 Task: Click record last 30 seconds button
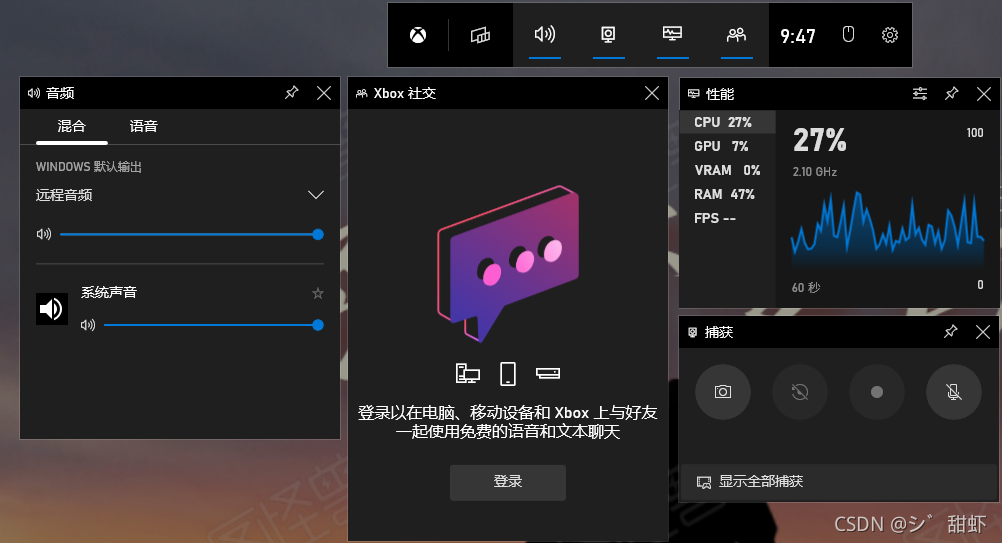(799, 392)
